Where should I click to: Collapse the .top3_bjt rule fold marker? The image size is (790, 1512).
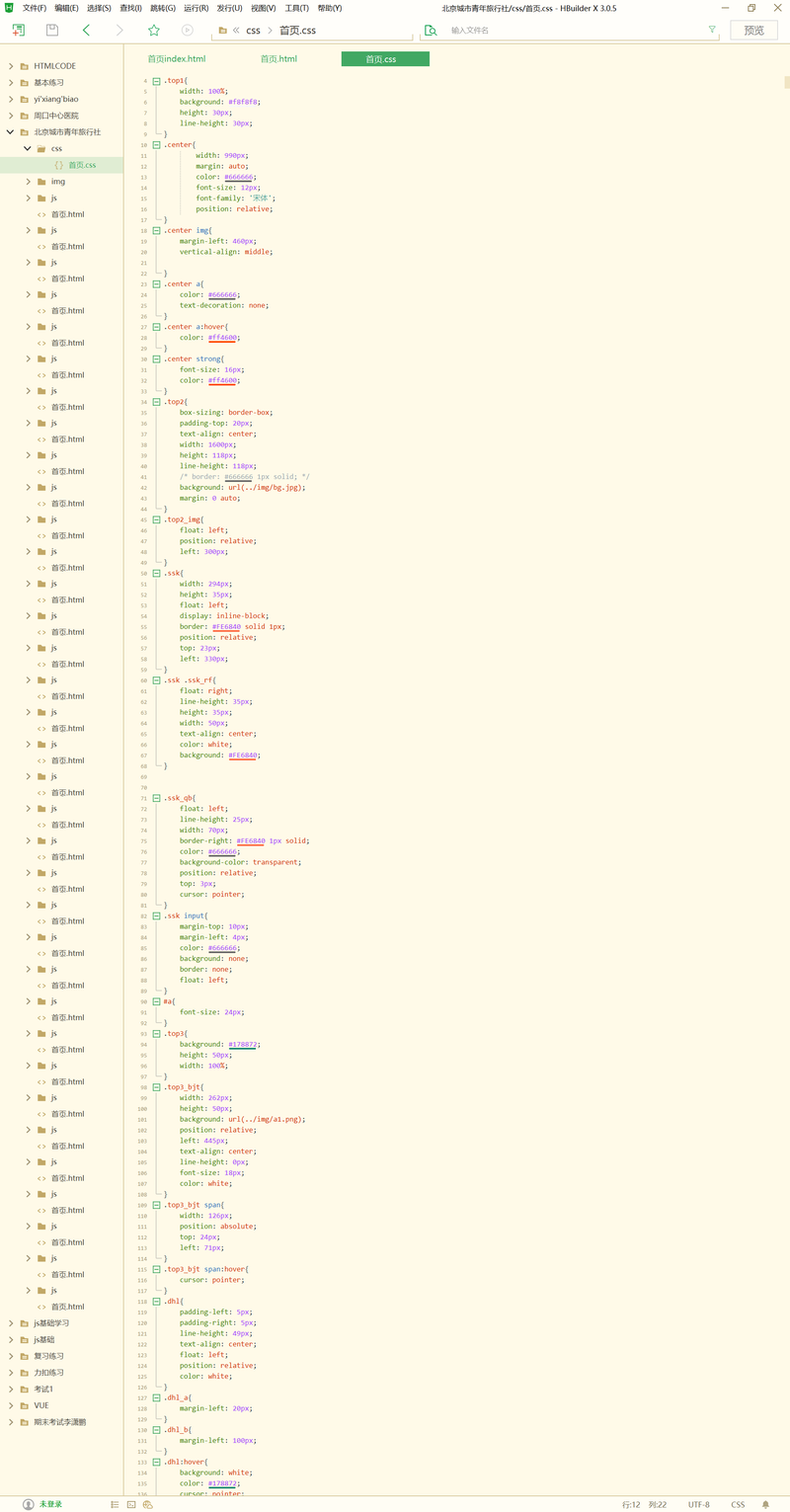[x=156, y=1087]
